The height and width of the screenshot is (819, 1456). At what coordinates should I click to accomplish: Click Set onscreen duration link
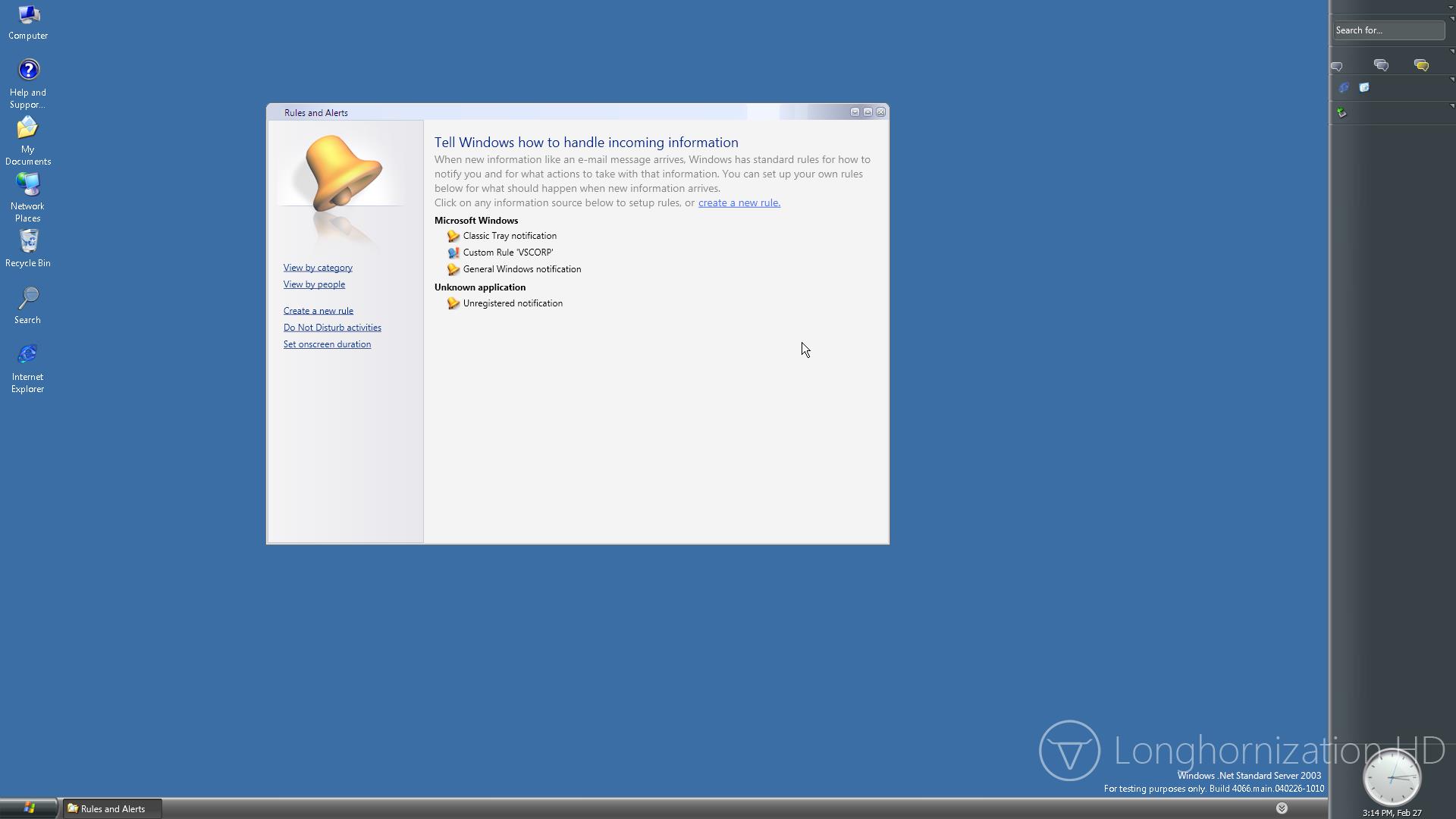click(x=327, y=344)
